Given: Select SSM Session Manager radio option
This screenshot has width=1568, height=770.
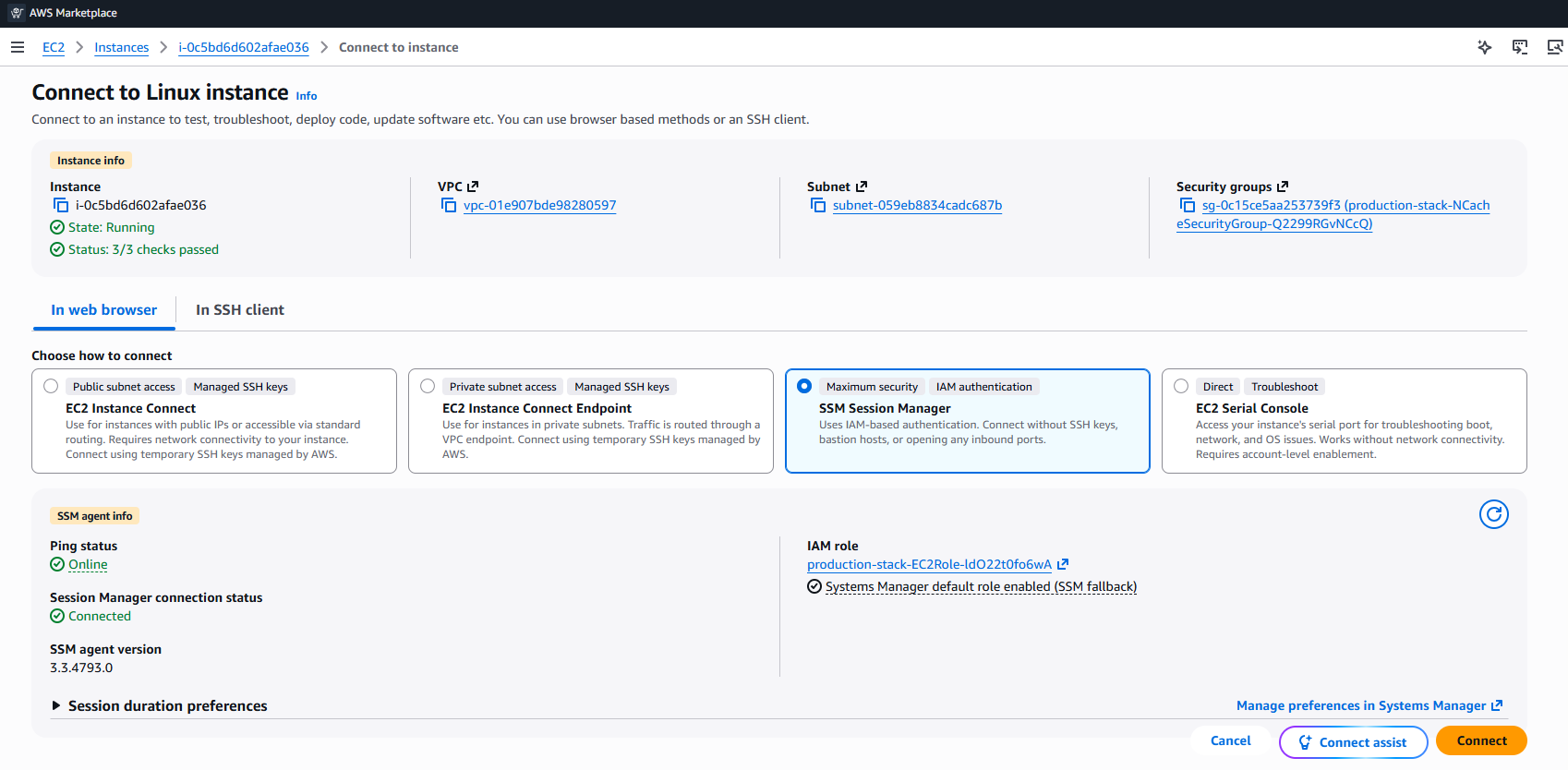Looking at the screenshot, I should pyautogui.click(x=804, y=386).
